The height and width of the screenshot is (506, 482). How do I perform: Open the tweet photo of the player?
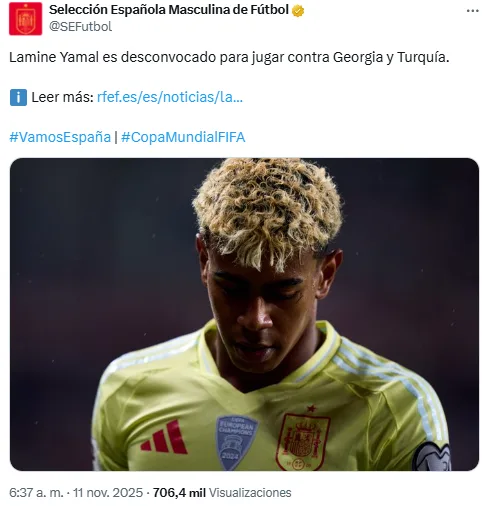(244, 314)
